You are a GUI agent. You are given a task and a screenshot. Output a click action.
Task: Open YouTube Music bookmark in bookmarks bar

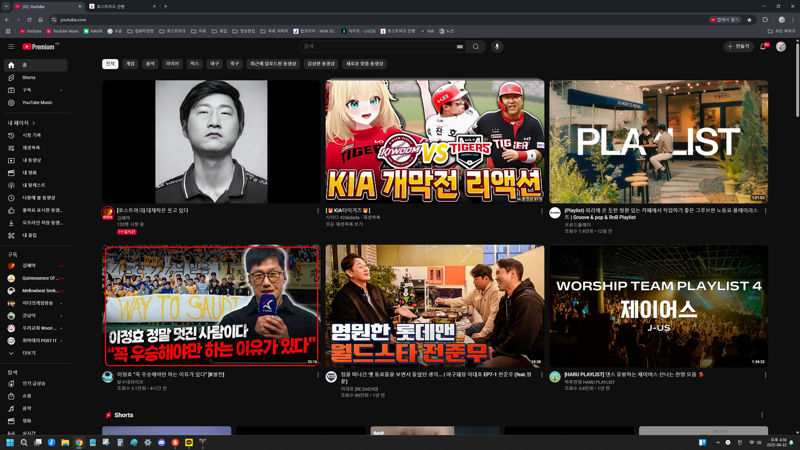pos(63,31)
